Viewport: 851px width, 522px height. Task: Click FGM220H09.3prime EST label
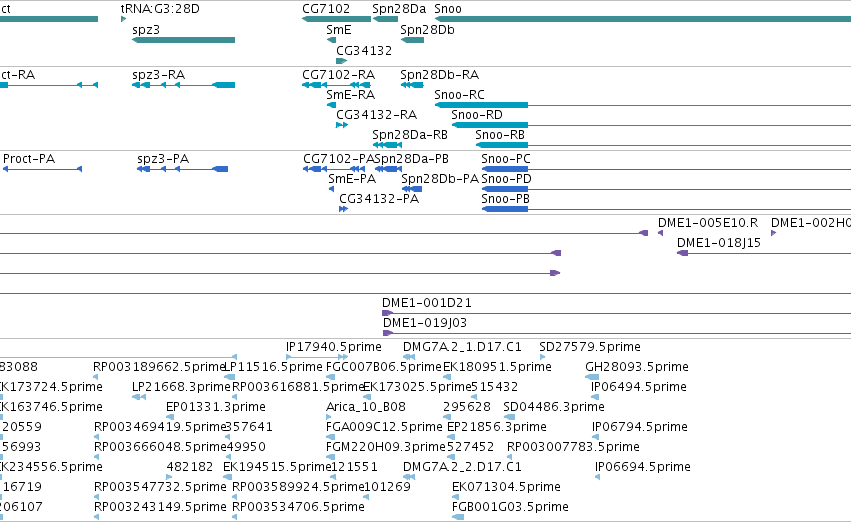coord(385,448)
